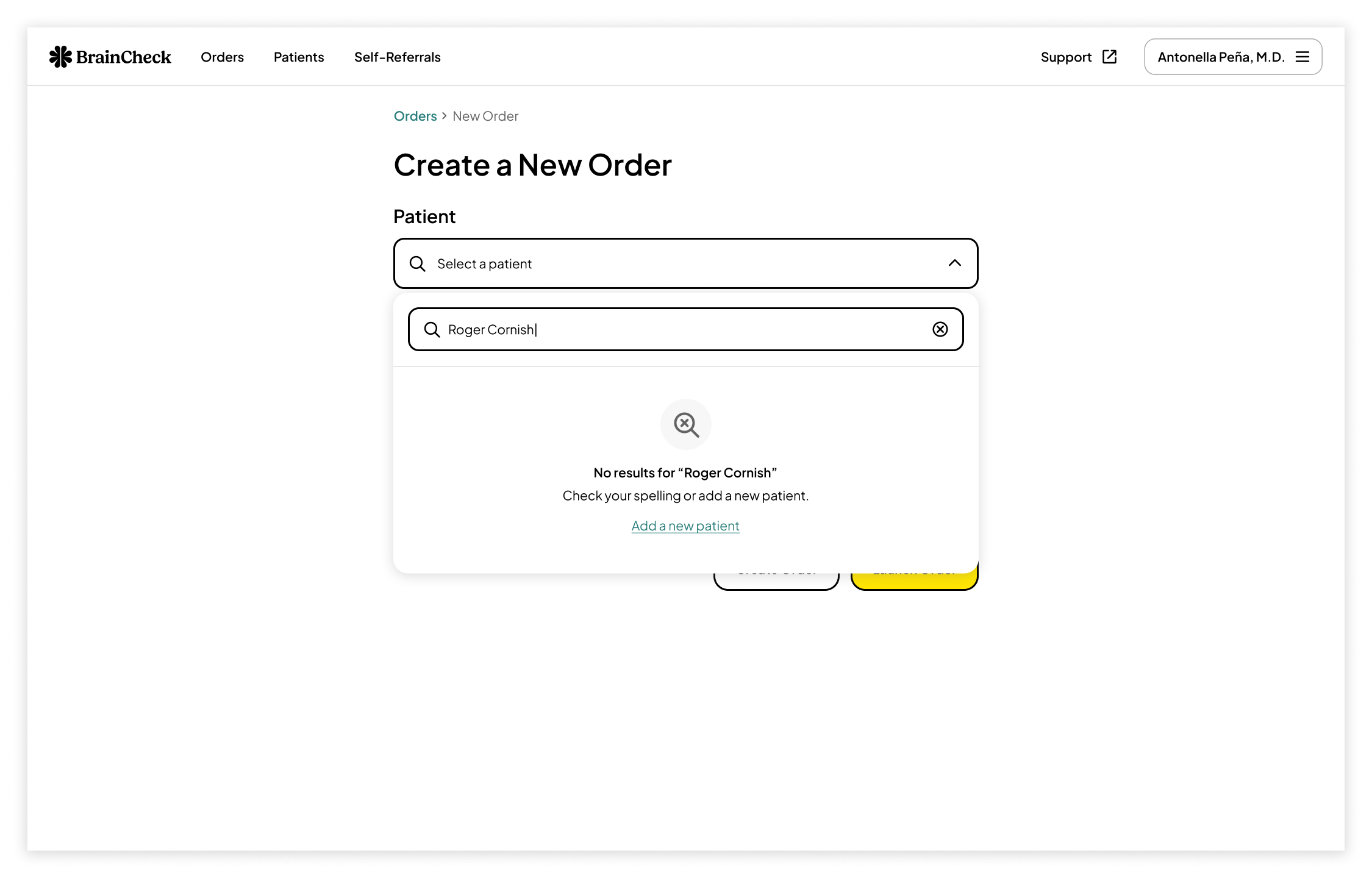Click the external link icon beside Support
The image size is (1372, 878).
(1109, 57)
